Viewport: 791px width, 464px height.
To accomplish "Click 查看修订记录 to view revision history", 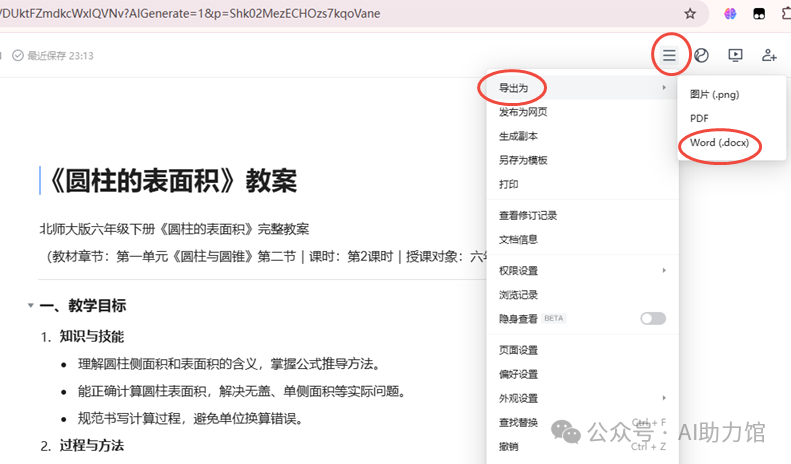I will point(528,215).
